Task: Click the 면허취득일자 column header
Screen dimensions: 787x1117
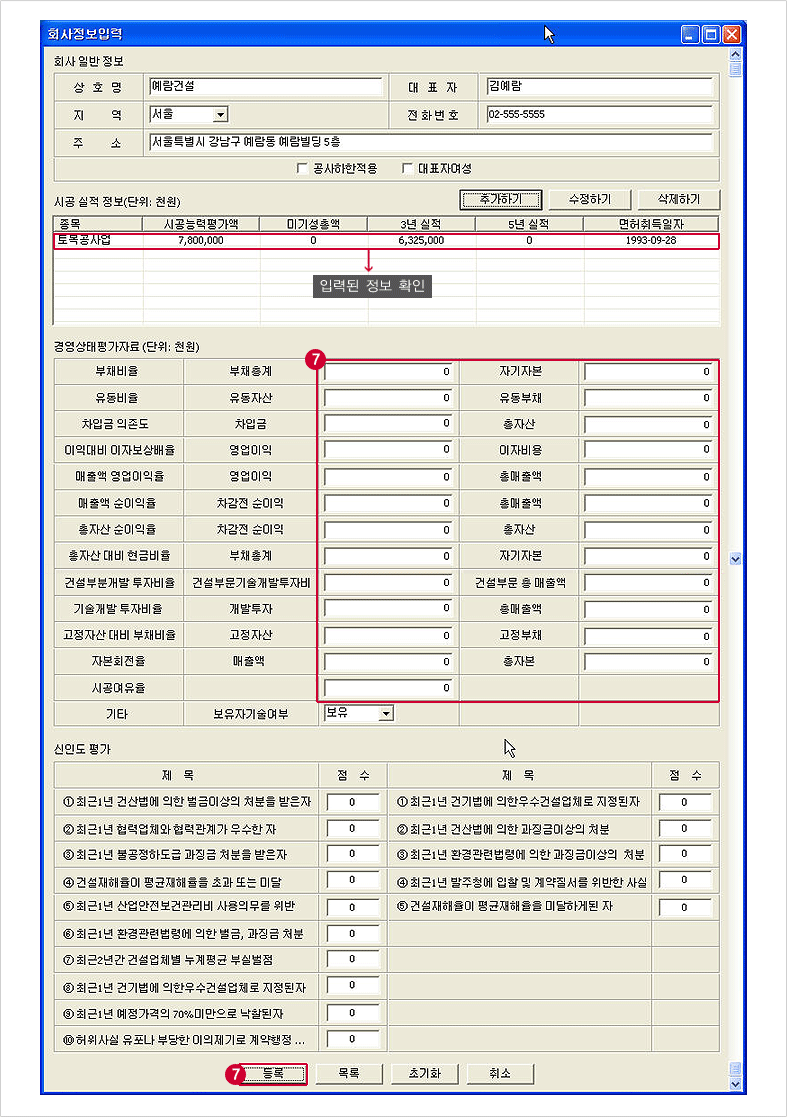Action: (x=651, y=224)
